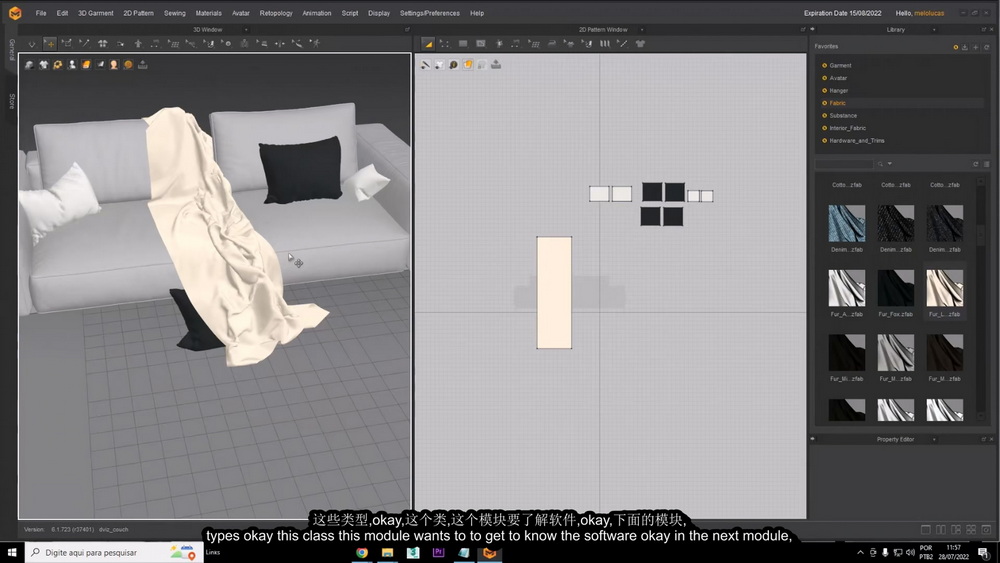Select Substance in Favorites list

pyautogui.click(x=843, y=115)
